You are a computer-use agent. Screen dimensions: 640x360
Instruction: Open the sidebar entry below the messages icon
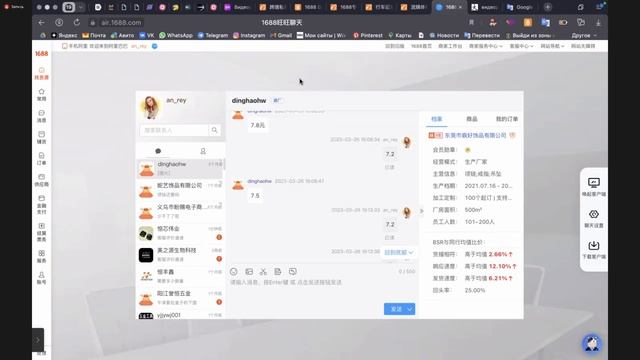tap(42, 137)
